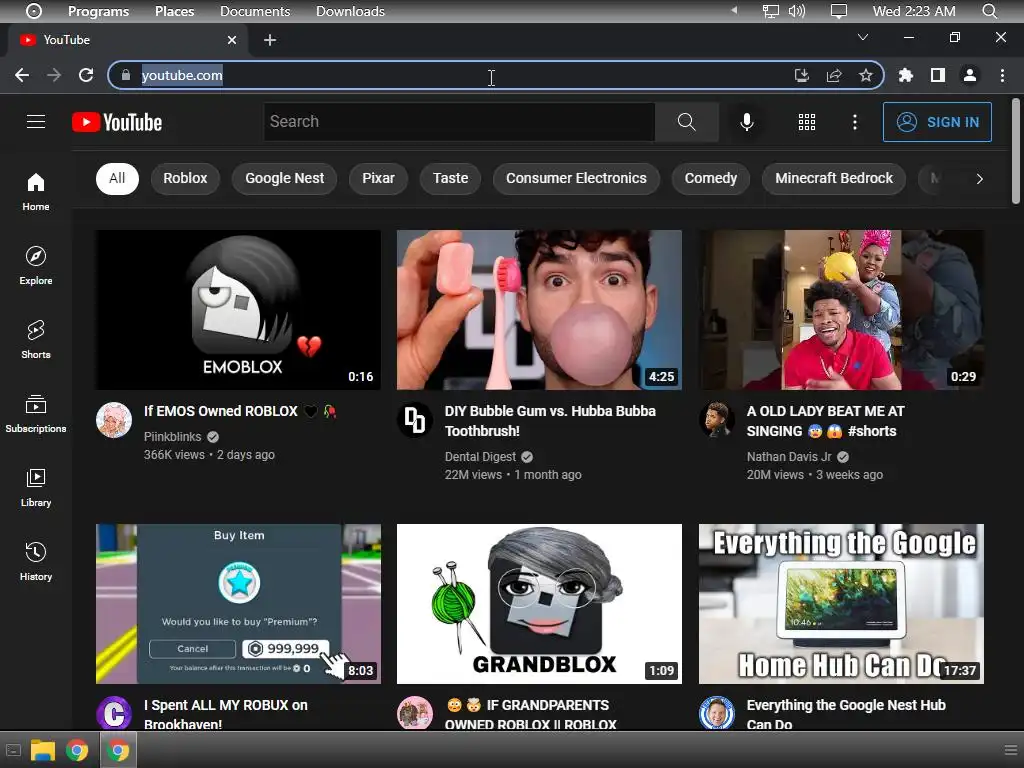Open Dental Digest channel avatar

coord(415,420)
